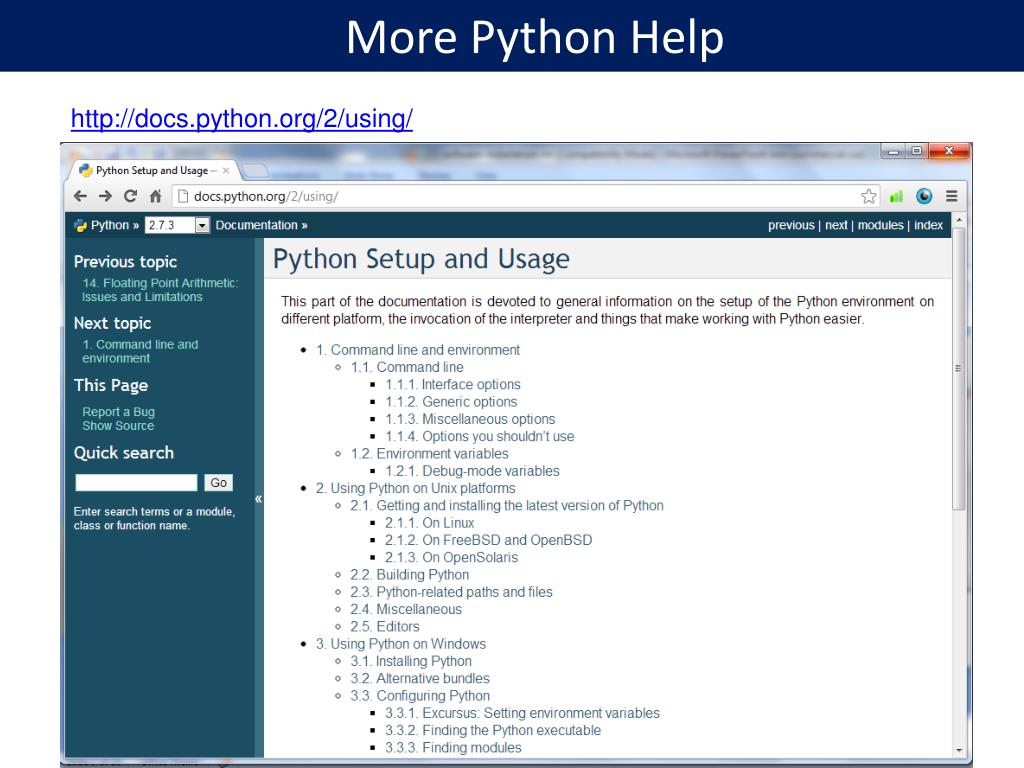
Task: Open 1.1.4. Options you shouldn't use
Action: click(x=480, y=436)
